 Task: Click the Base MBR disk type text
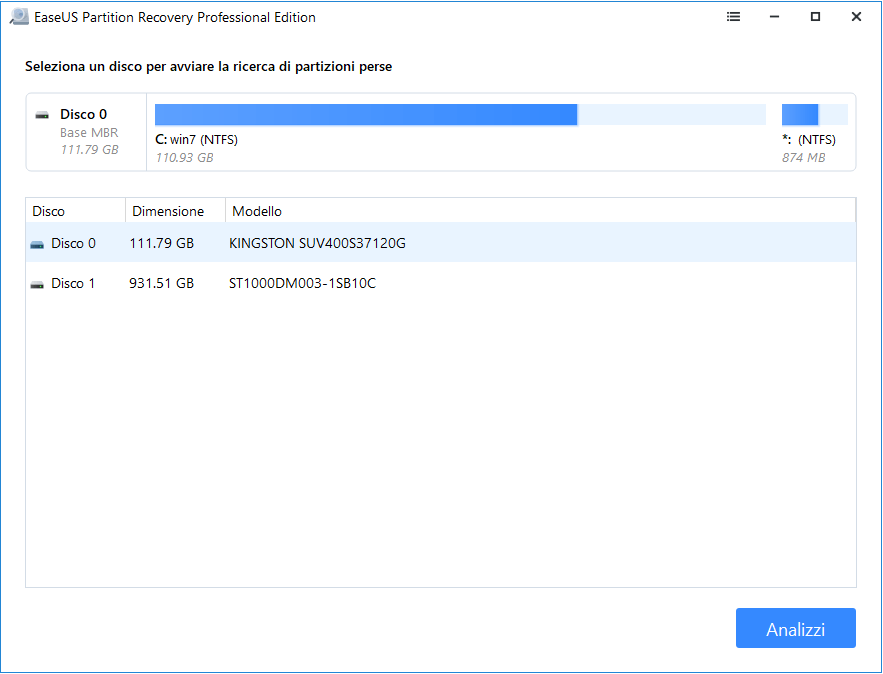click(x=89, y=133)
